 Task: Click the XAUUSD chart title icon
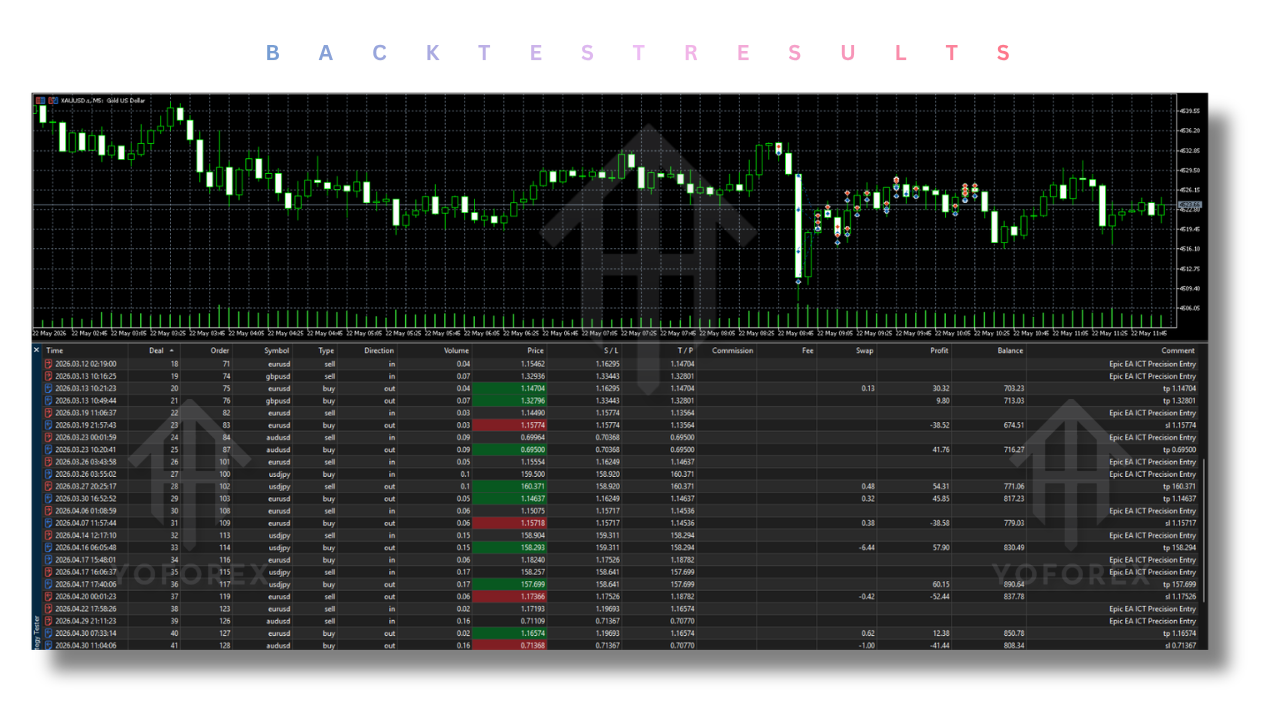click(x=40, y=101)
